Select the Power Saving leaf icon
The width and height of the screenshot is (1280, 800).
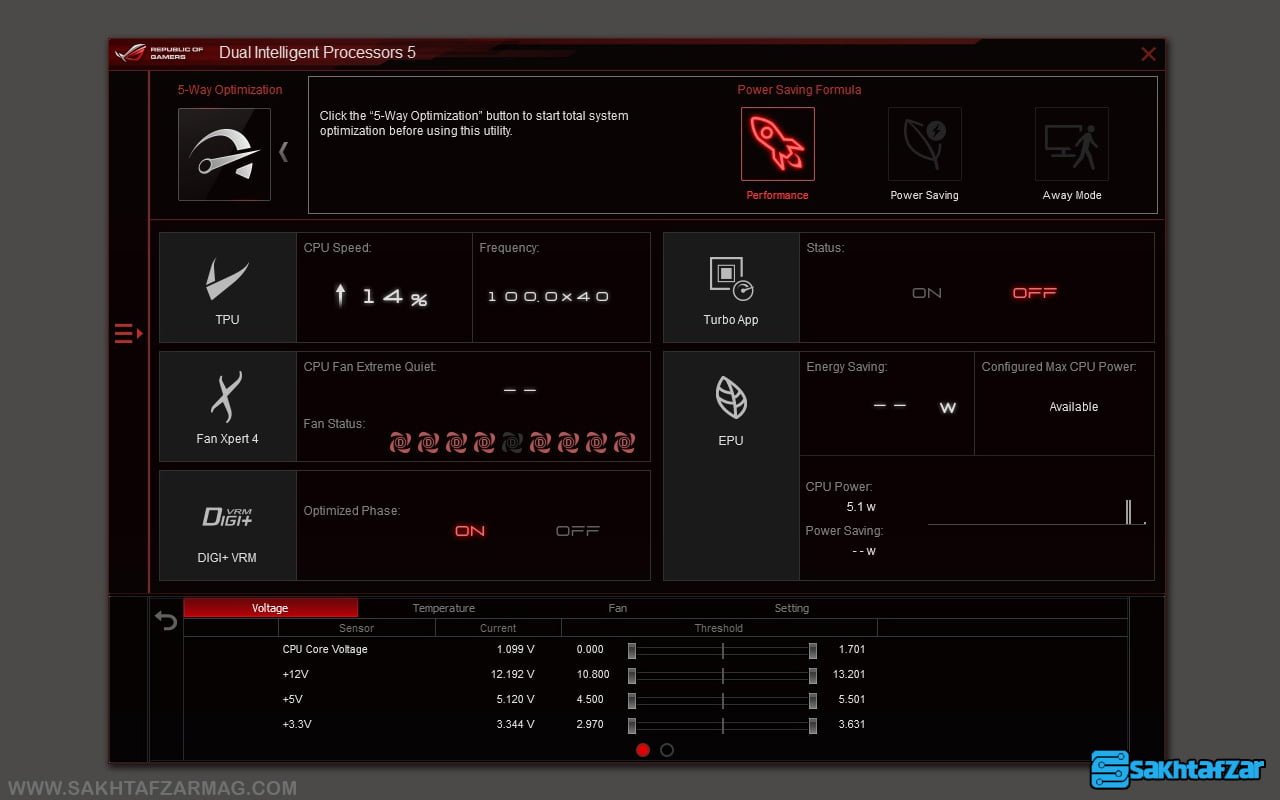coord(924,144)
